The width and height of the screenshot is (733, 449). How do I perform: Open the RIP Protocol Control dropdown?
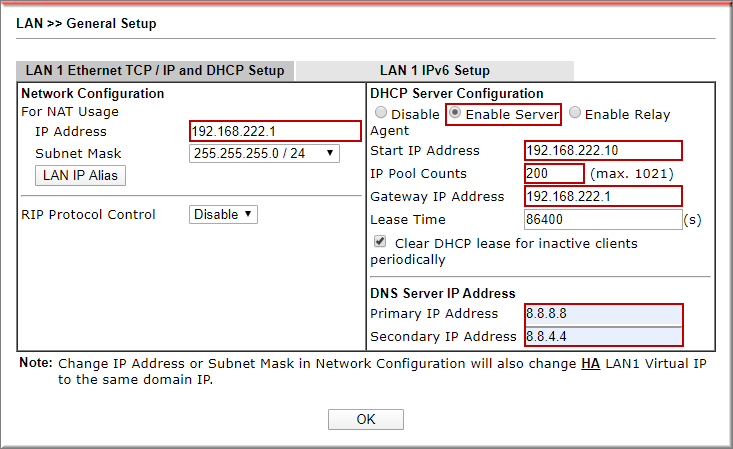click(223, 215)
